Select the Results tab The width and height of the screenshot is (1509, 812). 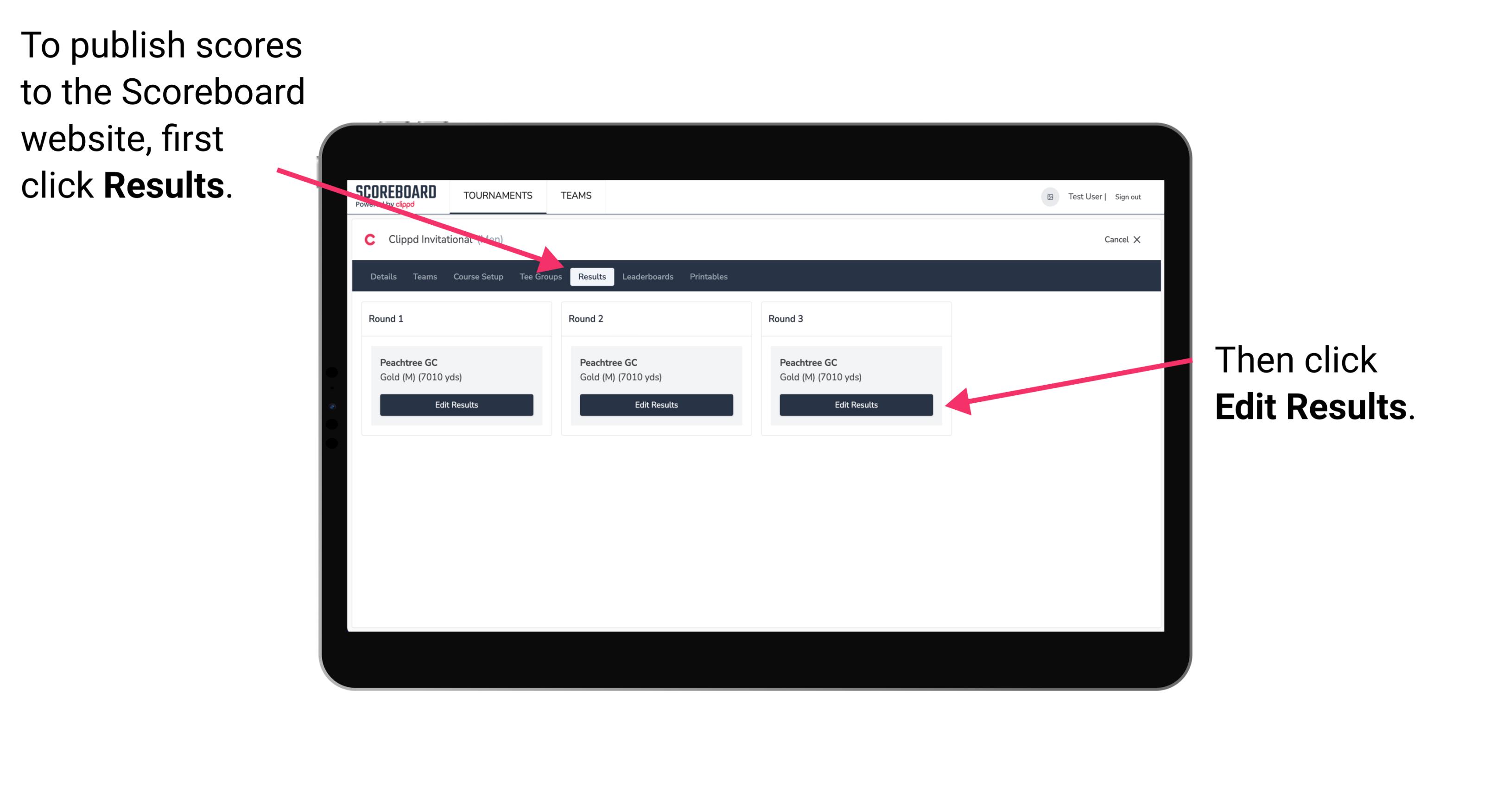(591, 276)
